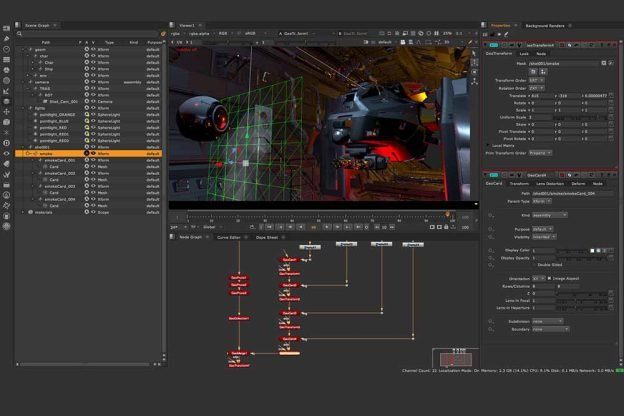The width and height of the screenshot is (624, 416).
Task: Switch to the Curve Editor tab
Action: pos(228,237)
